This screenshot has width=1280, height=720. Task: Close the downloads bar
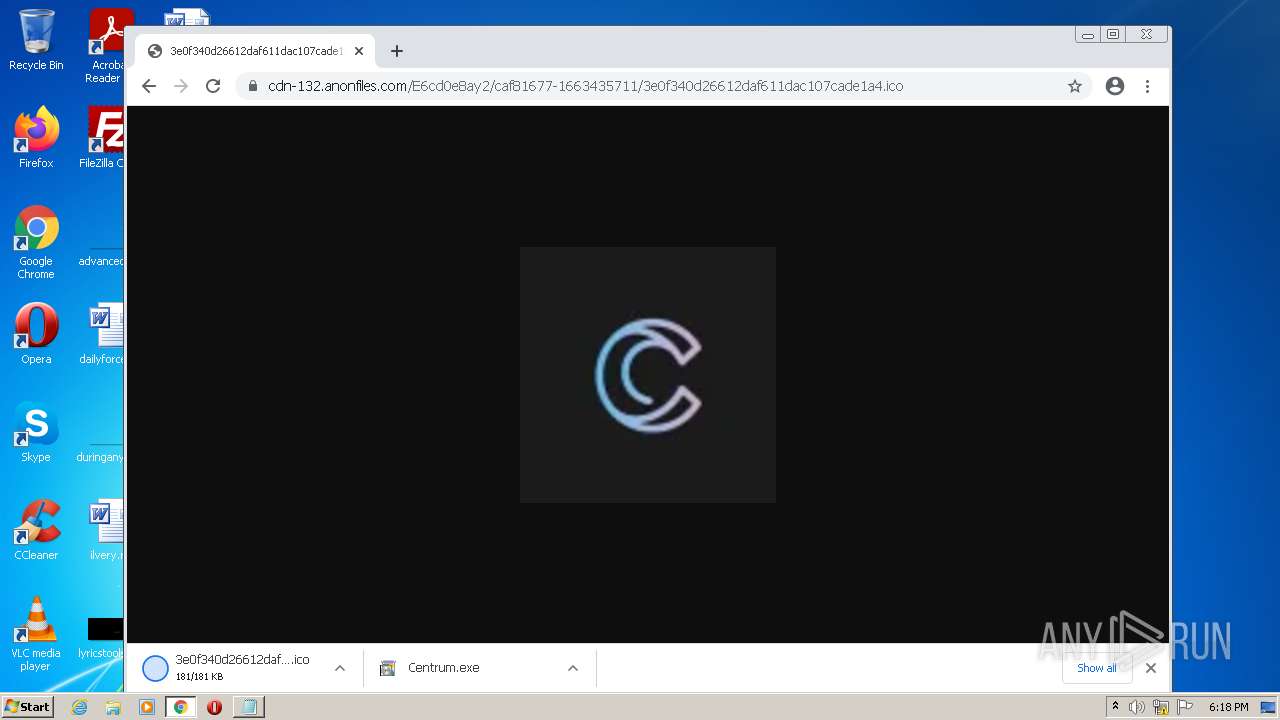tap(1151, 668)
